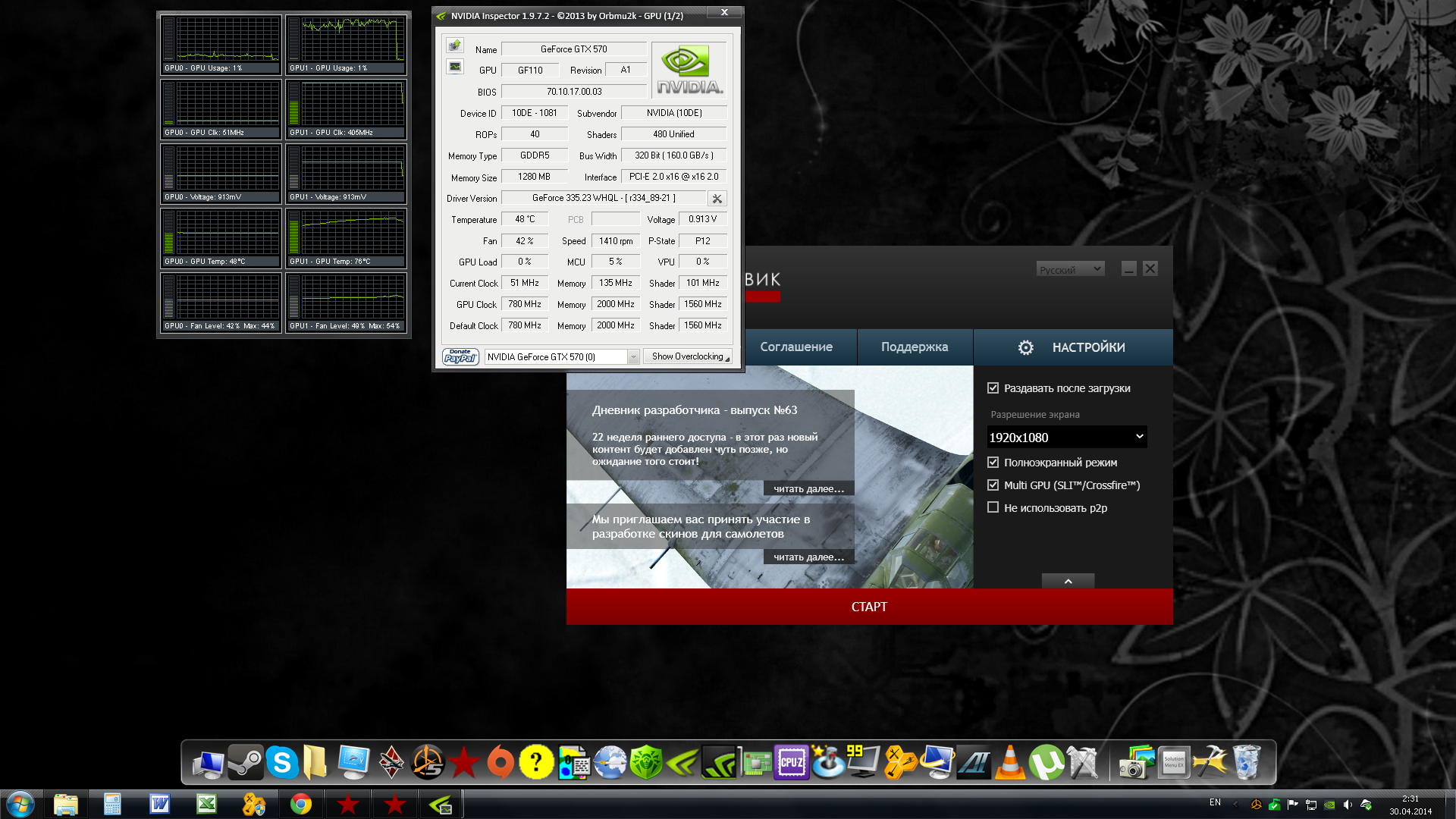Viewport: 1456px width, 819px height.
Task: Minimize the game launcher window
Action: (1128, 269)
